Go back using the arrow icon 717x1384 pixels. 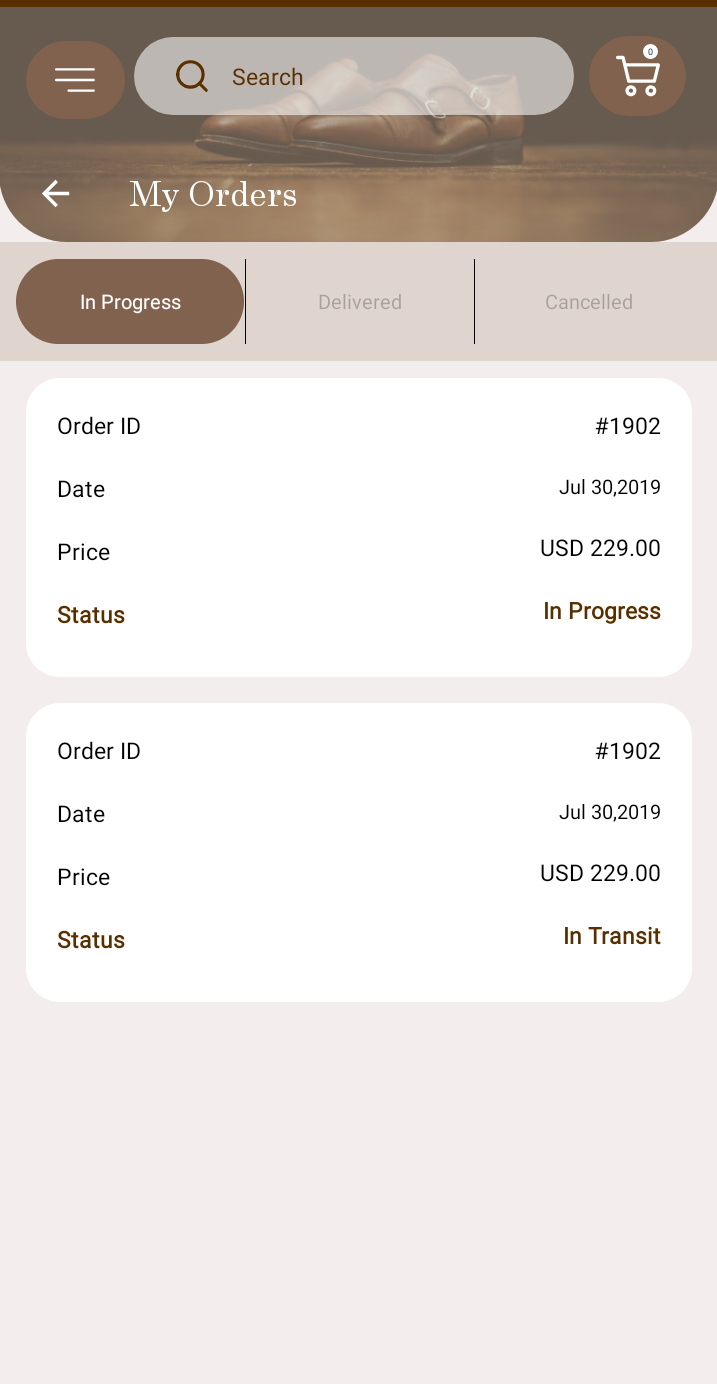[x=56, y=194]
